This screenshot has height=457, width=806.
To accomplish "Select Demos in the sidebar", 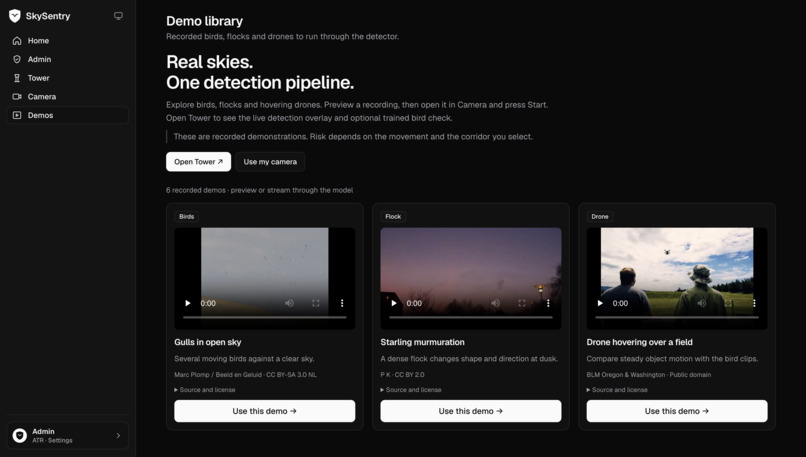I will [67, 115].
